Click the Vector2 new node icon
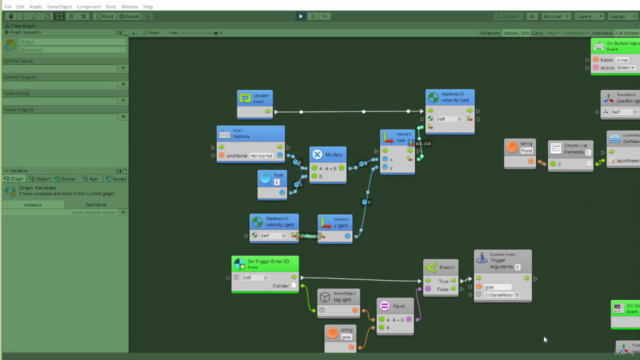The image size is (640, 360). pos(387,138)
